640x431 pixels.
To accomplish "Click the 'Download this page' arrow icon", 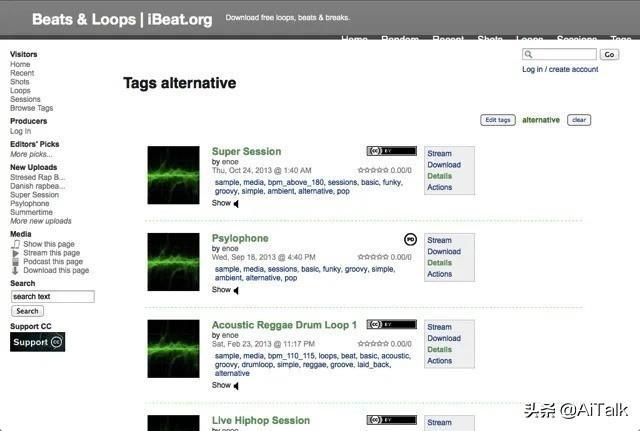I will pyautogui.click(x=15, y=271).
